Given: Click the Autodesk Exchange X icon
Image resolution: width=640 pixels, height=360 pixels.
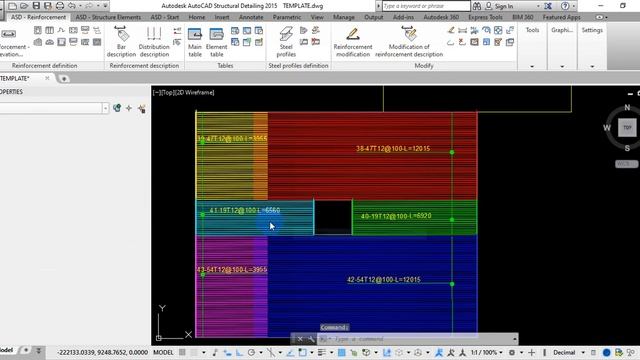Looking at the screenshot, I should (548, 6).
